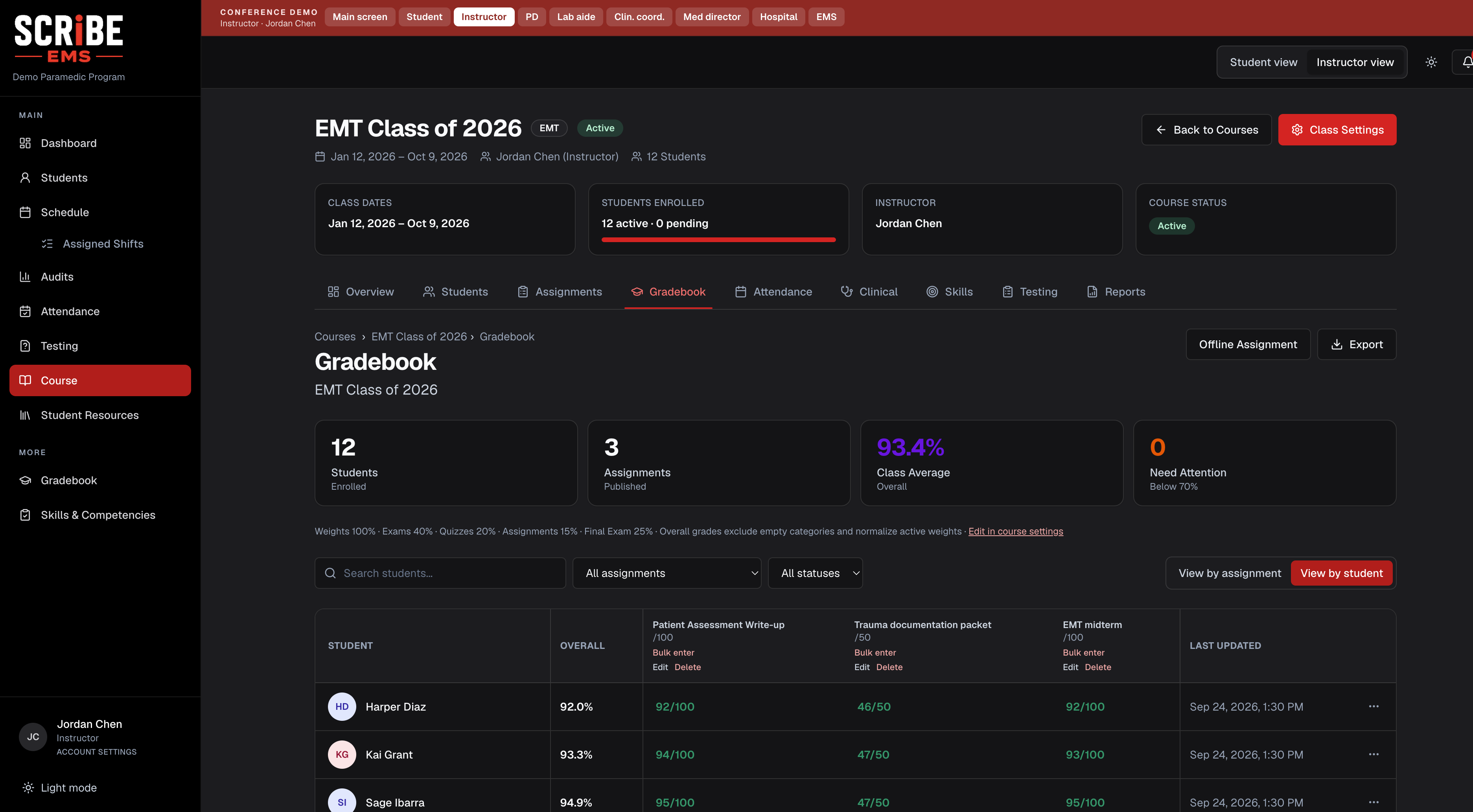Select View by student
1473x812 pixels.
[1341, 573]
